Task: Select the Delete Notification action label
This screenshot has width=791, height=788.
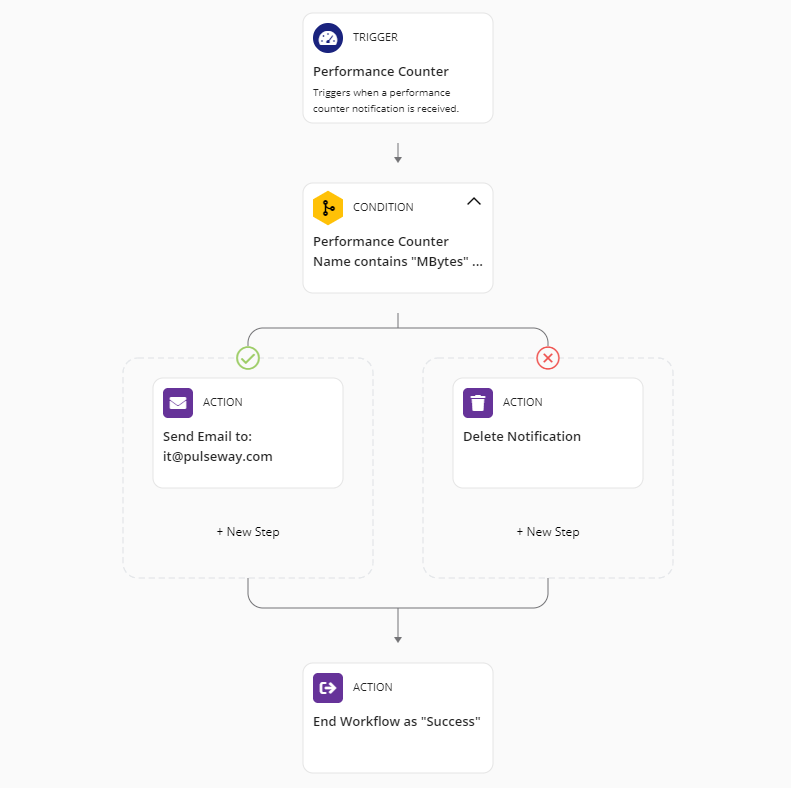Action: (522, 437)
